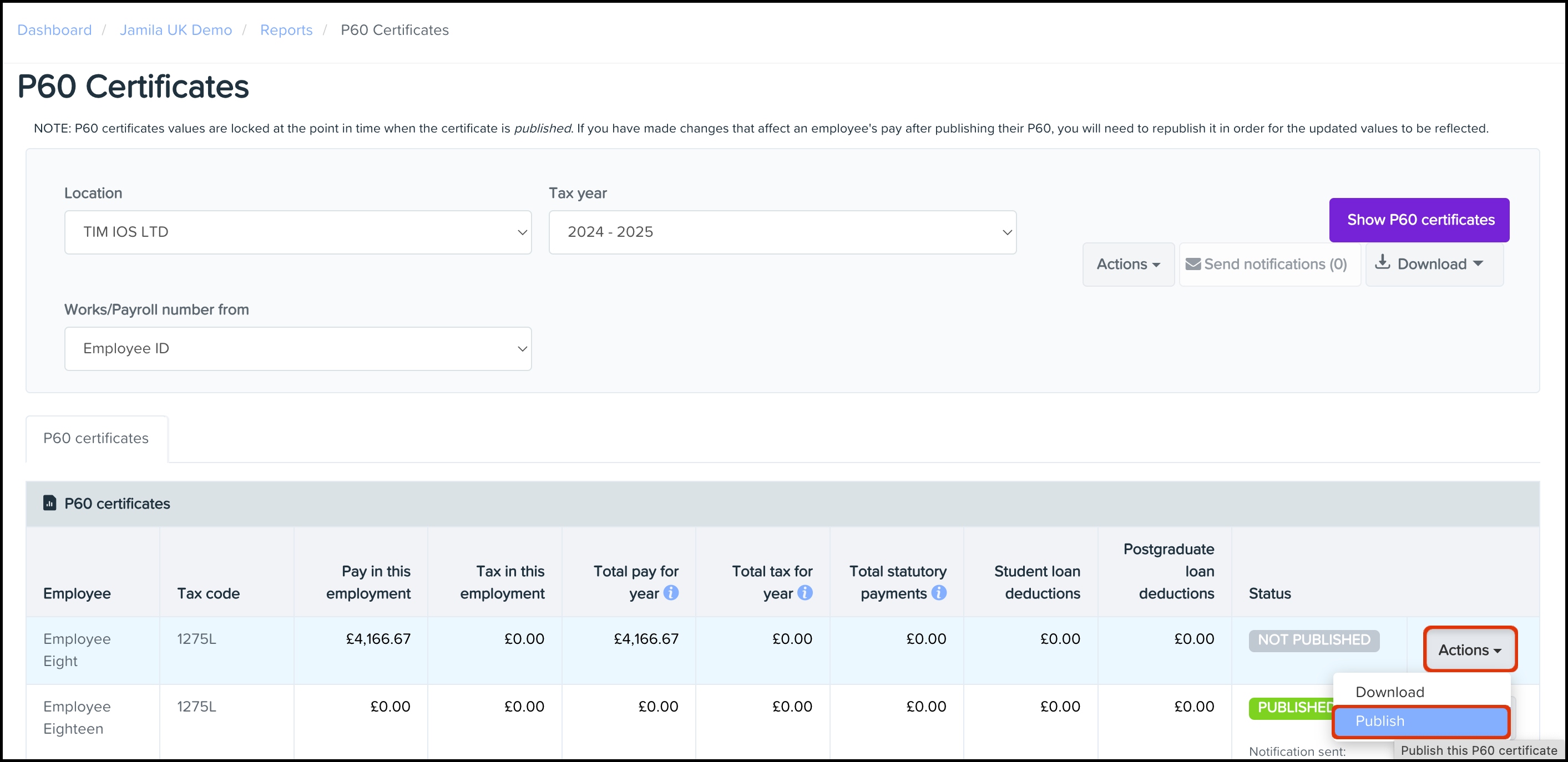The width and height of the screenshot is (1568, 762).
Task: Click info icon beside Total tax for year
Action: pos(805,592)
